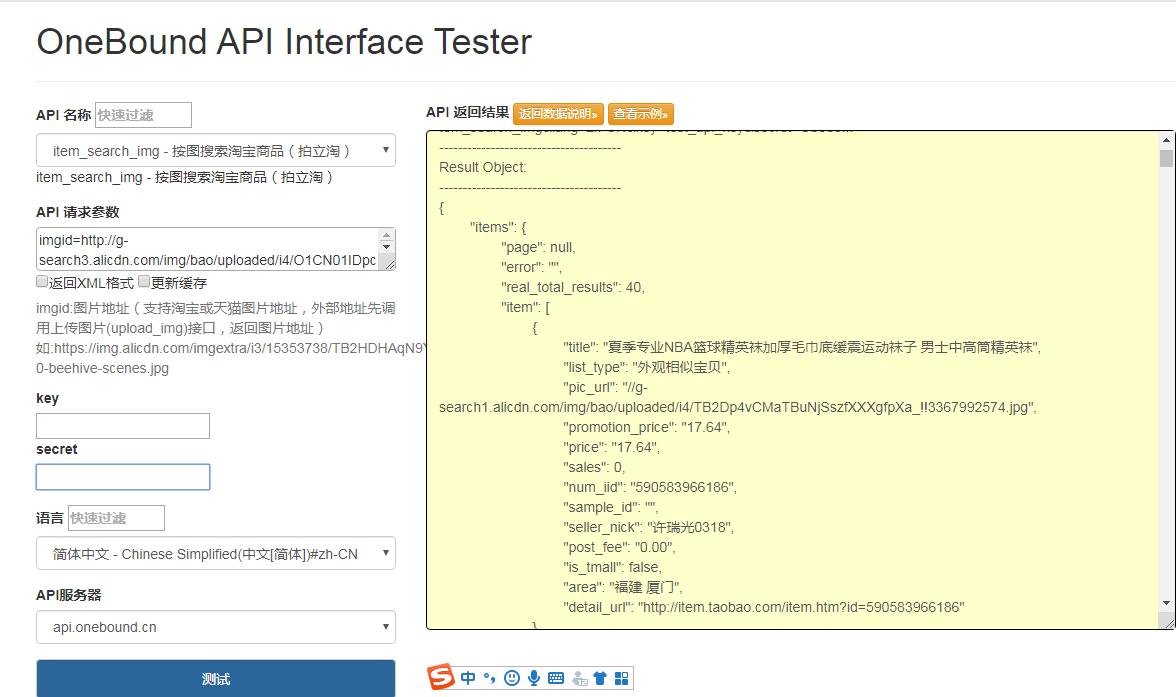Click the result pane scrollbar down arrow
This screenshot has width=1176, height=697.
click(1166, 603)
